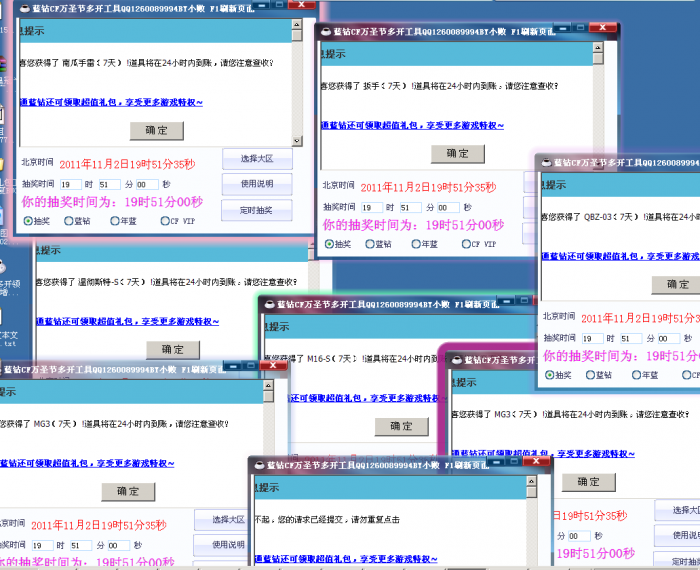Screen dimensions: 700x570
Task: Click hour field 19 in 扳手 window
Action: pos(371,208)
